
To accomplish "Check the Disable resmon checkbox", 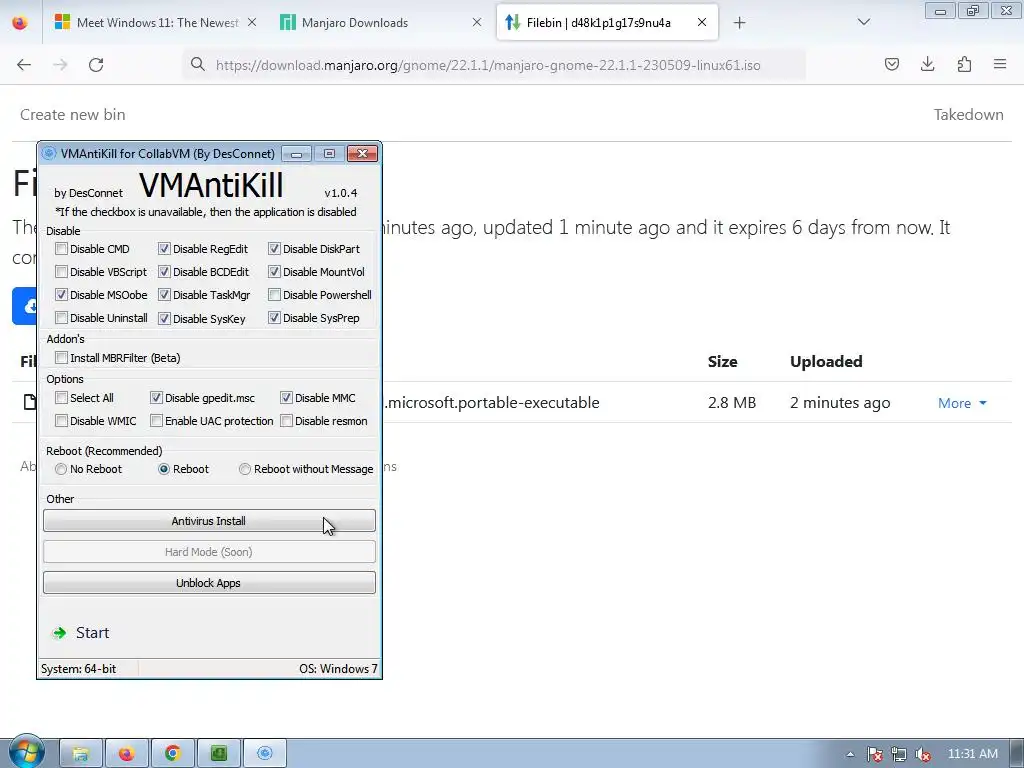I will [286, 421].
